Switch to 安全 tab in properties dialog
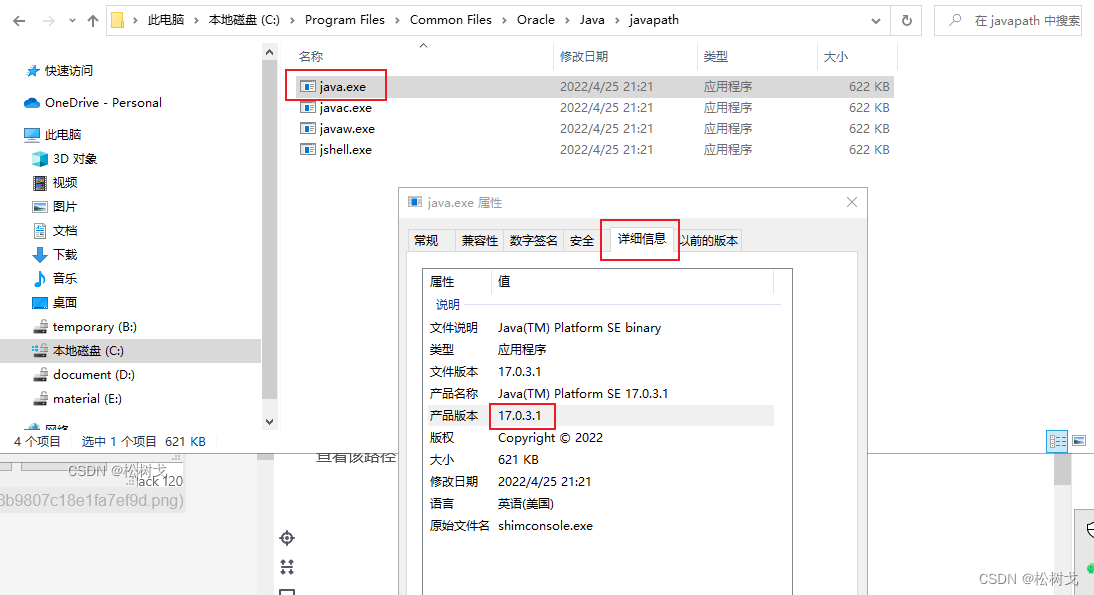1094x595 pixels. pyautogui.click(x=582, y=241)
